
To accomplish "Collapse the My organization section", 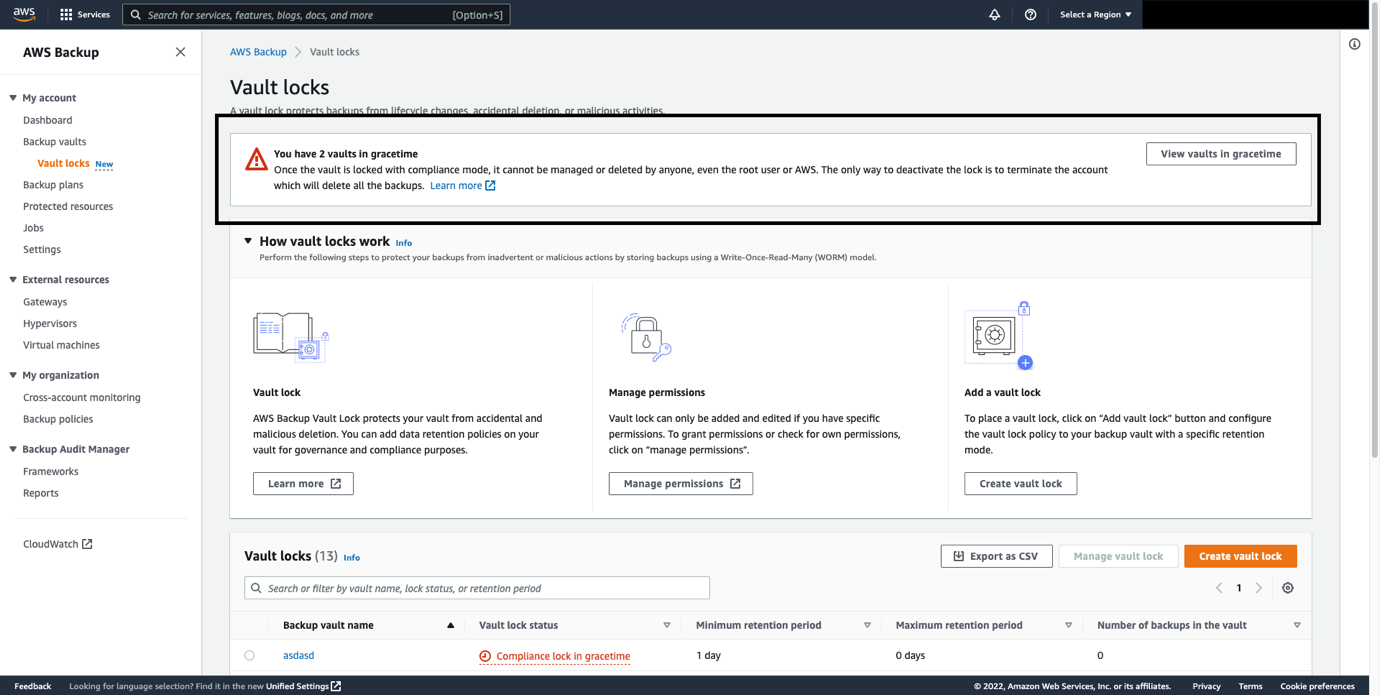I will coord(13,376).
